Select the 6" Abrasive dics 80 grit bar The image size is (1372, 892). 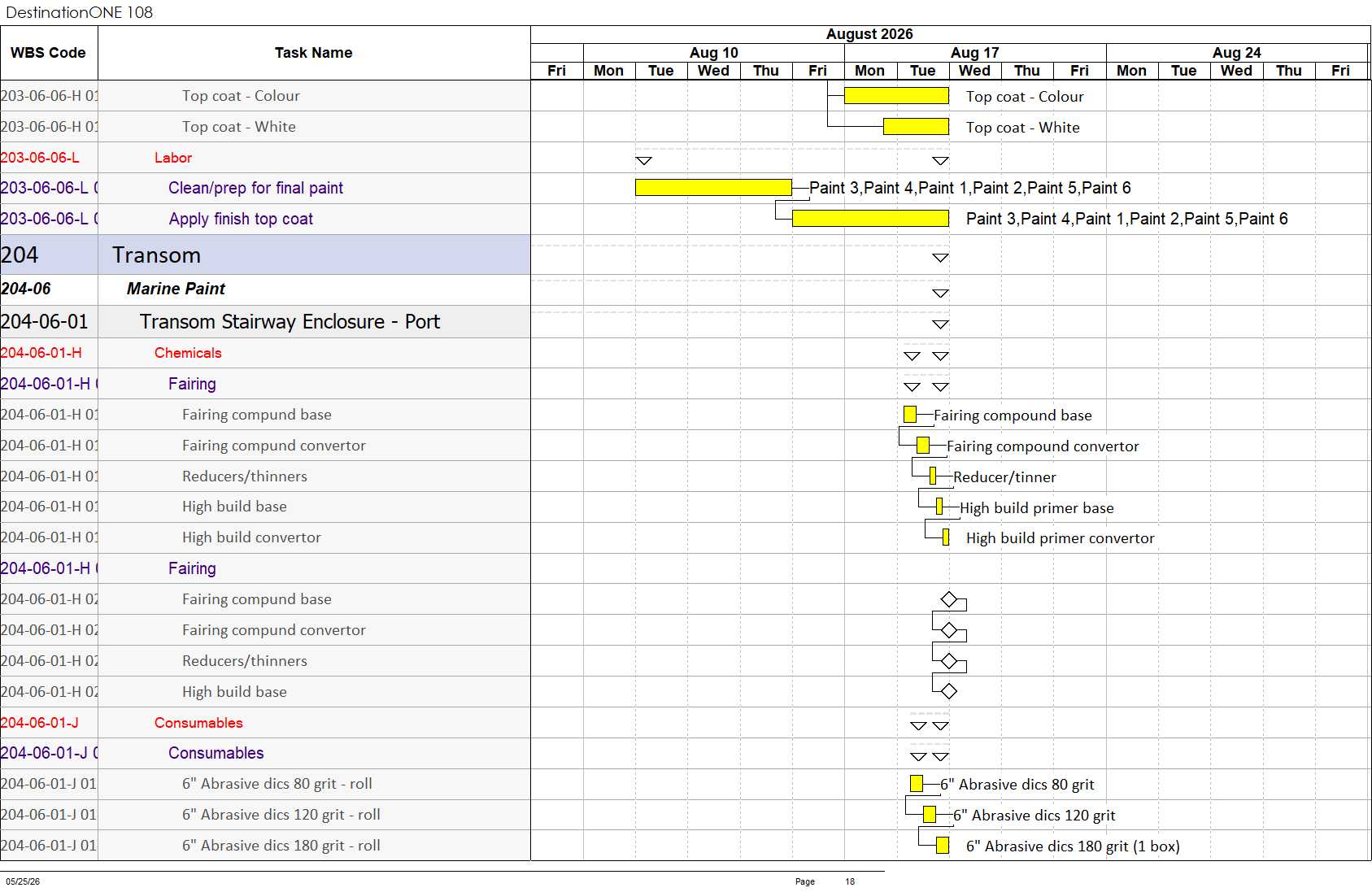coord(917,784)
